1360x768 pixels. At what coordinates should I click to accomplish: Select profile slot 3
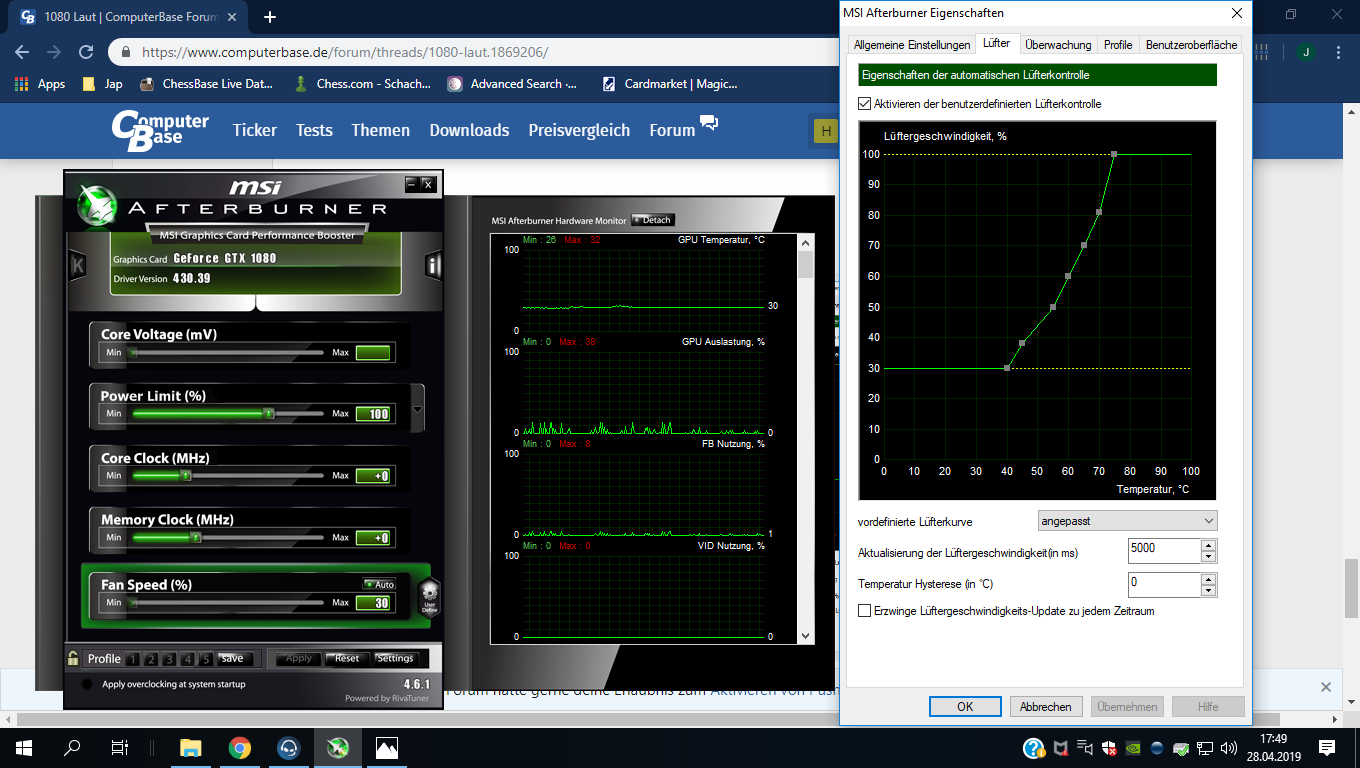coord(169,659)
